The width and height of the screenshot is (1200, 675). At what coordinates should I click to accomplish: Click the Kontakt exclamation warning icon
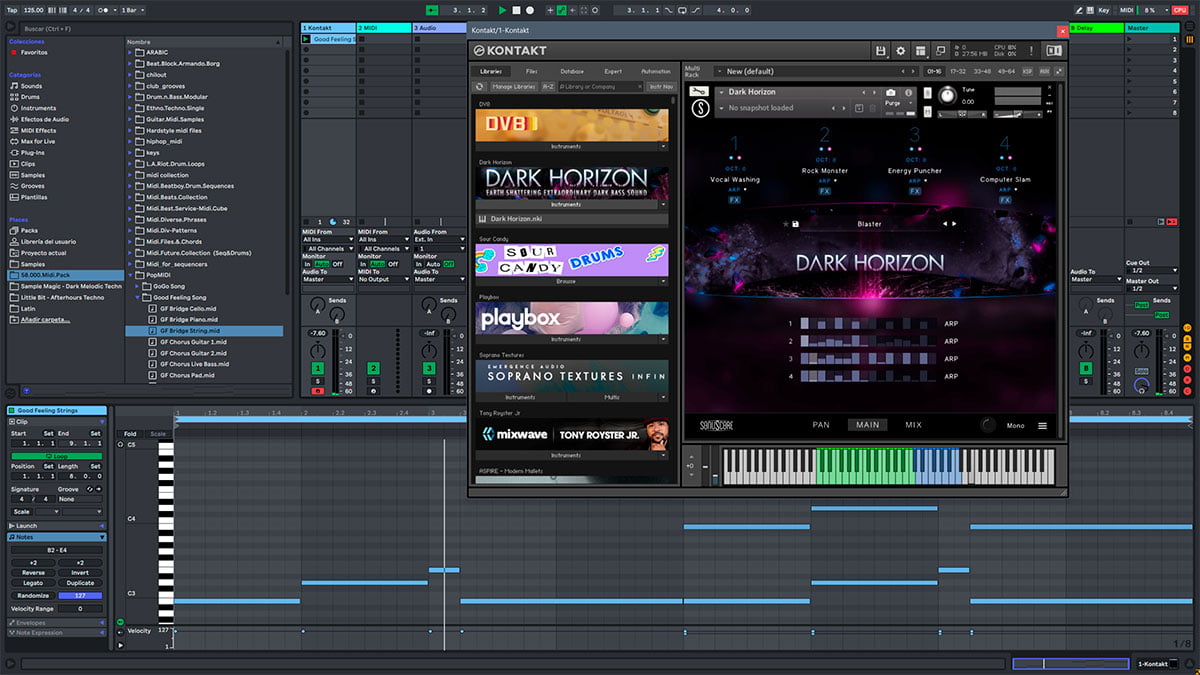tap(1031, 50)
